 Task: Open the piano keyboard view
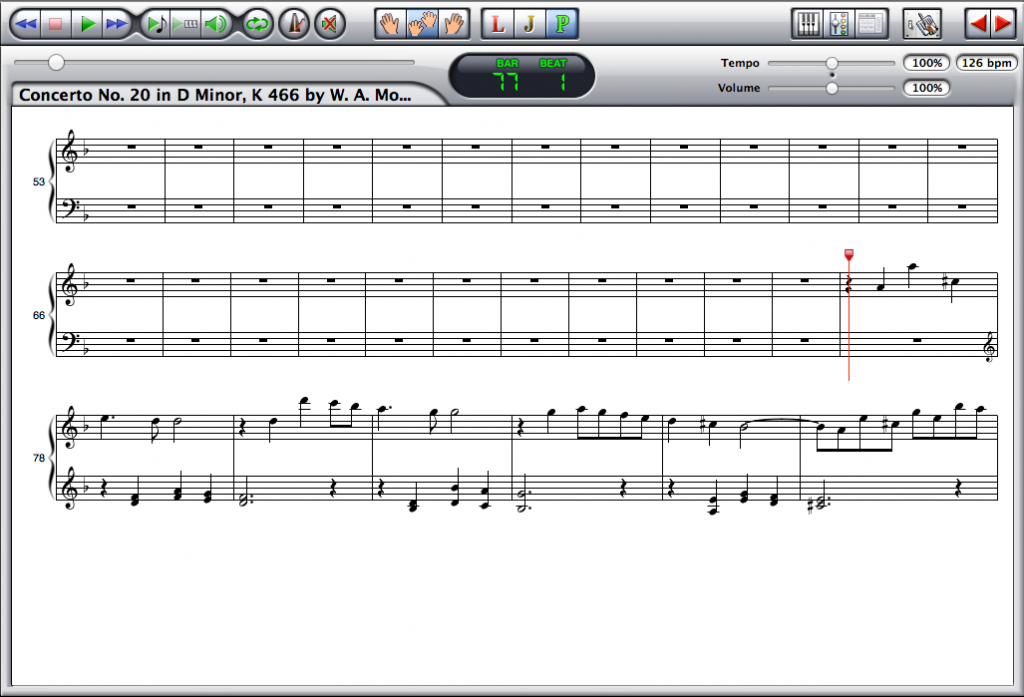808,24
